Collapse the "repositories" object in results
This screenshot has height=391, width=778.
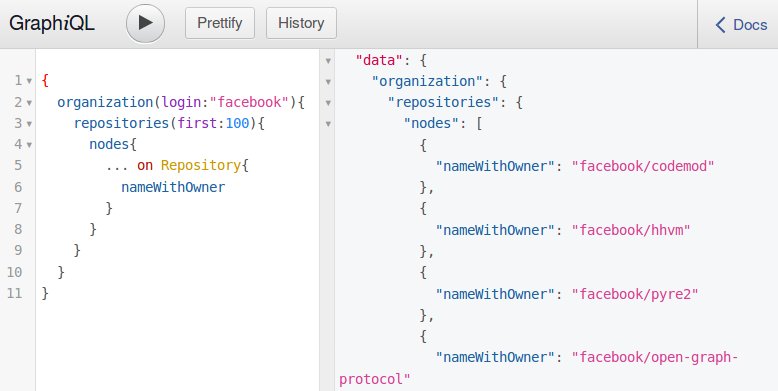(x=328, y=103)
